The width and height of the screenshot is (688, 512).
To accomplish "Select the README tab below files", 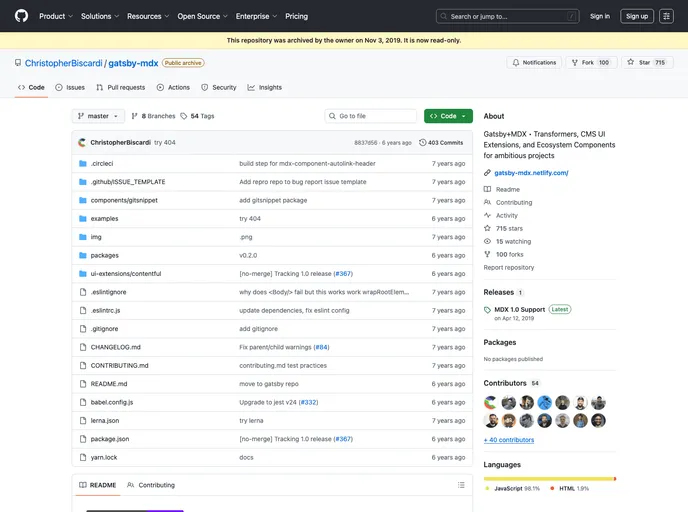I will click(97, 486).
